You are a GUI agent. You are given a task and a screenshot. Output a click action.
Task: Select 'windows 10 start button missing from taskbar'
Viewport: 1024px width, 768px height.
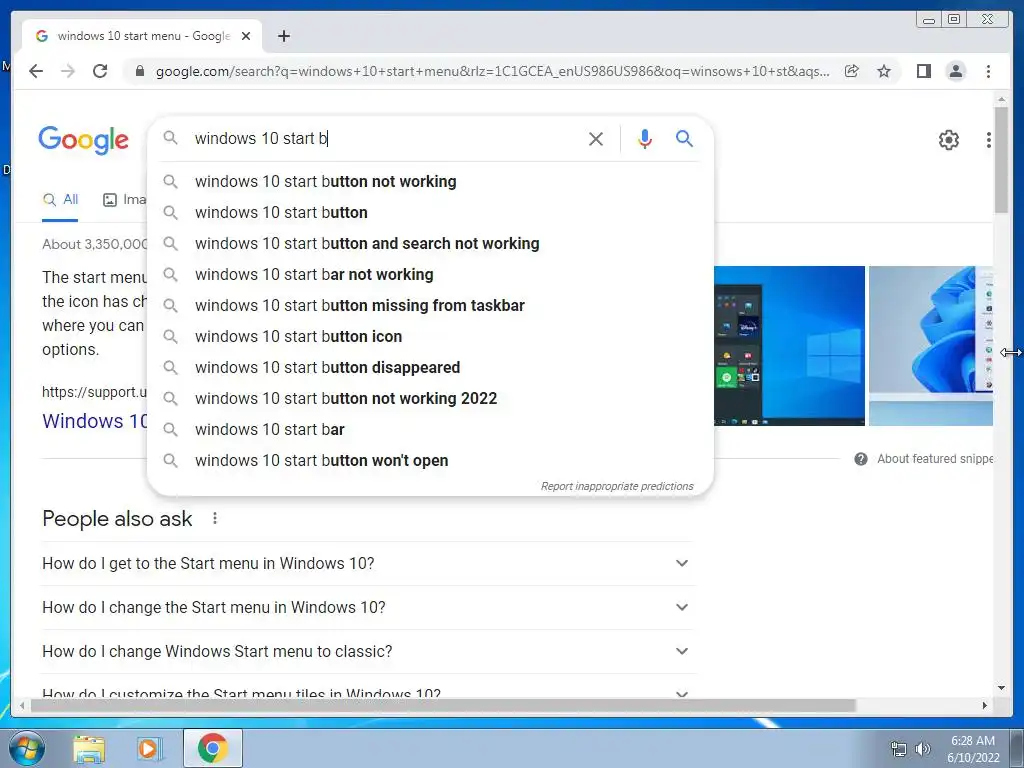pos(430,306)
